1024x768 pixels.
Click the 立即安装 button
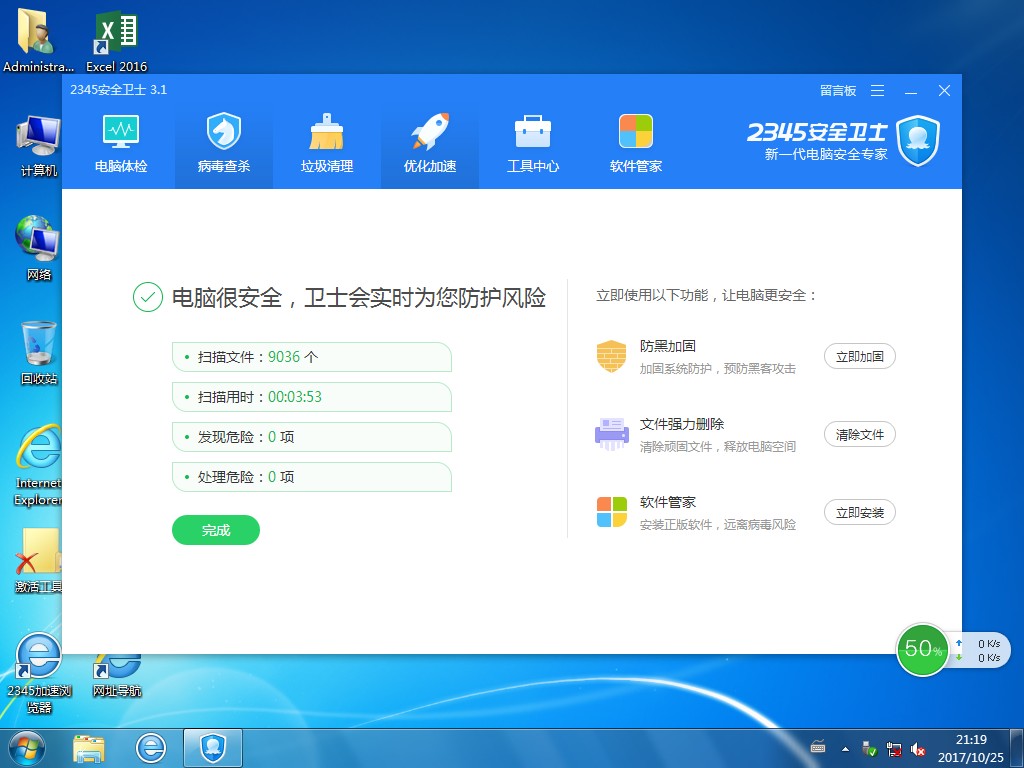point(859,513)
